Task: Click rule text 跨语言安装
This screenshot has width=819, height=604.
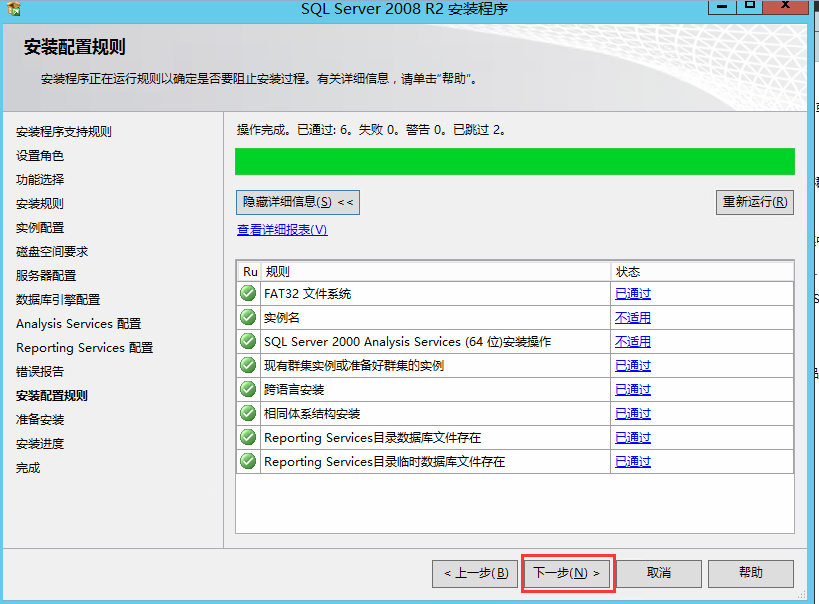Action: (294, 390)
